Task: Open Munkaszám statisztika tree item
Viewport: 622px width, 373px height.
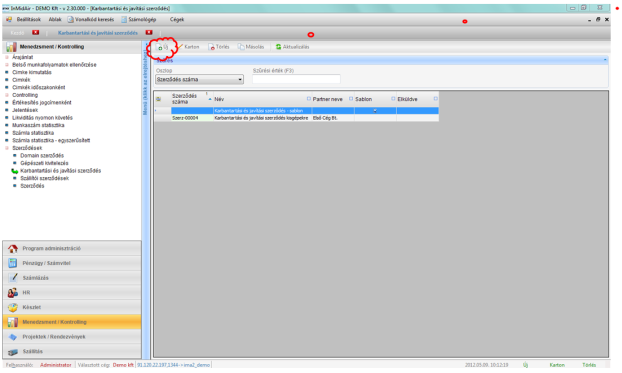Action: coord(38,125)
